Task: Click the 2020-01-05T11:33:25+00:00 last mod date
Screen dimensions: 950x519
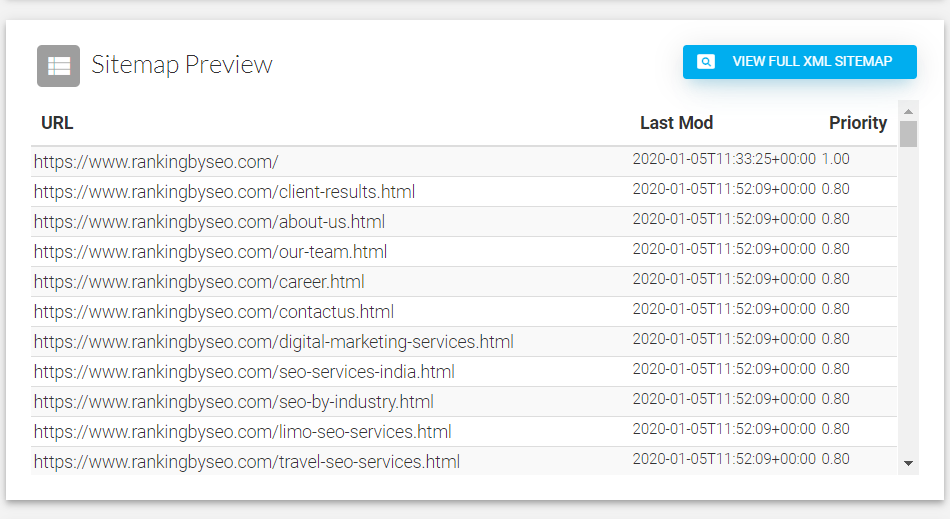Action: click(724, 159)
